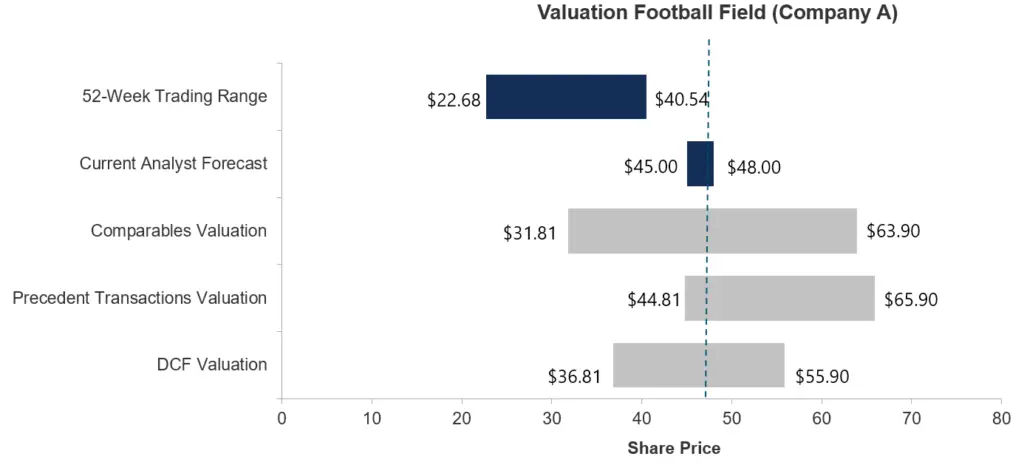1024x465 pixels.
Task: Select the 52-Week Trading Range navy bar
Action: tap(566, 97)
